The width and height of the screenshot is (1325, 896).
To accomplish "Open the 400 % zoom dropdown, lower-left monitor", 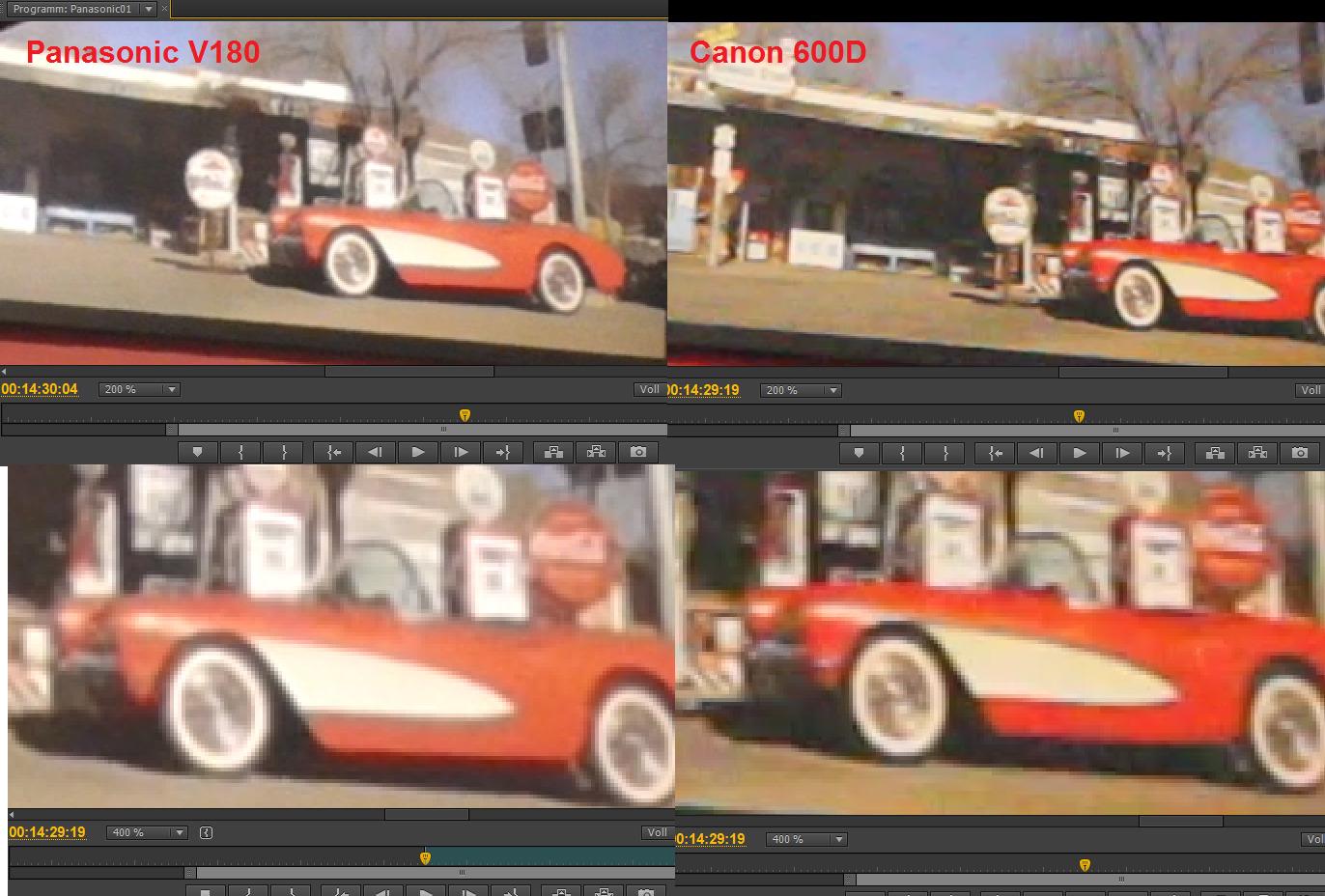I will click(148, 832).
